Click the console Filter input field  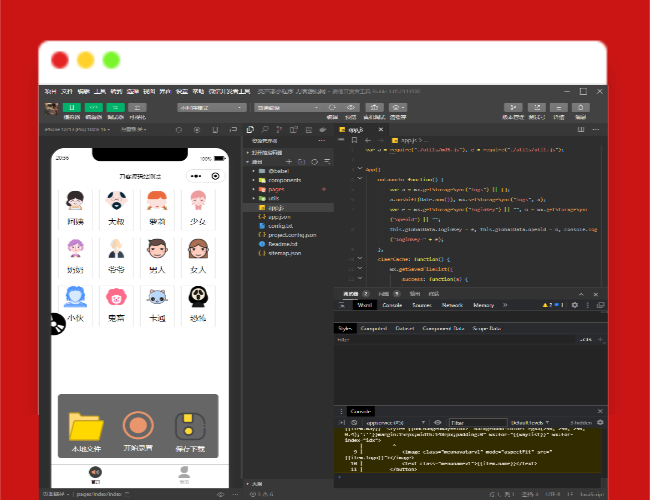(x=475, y=423)
